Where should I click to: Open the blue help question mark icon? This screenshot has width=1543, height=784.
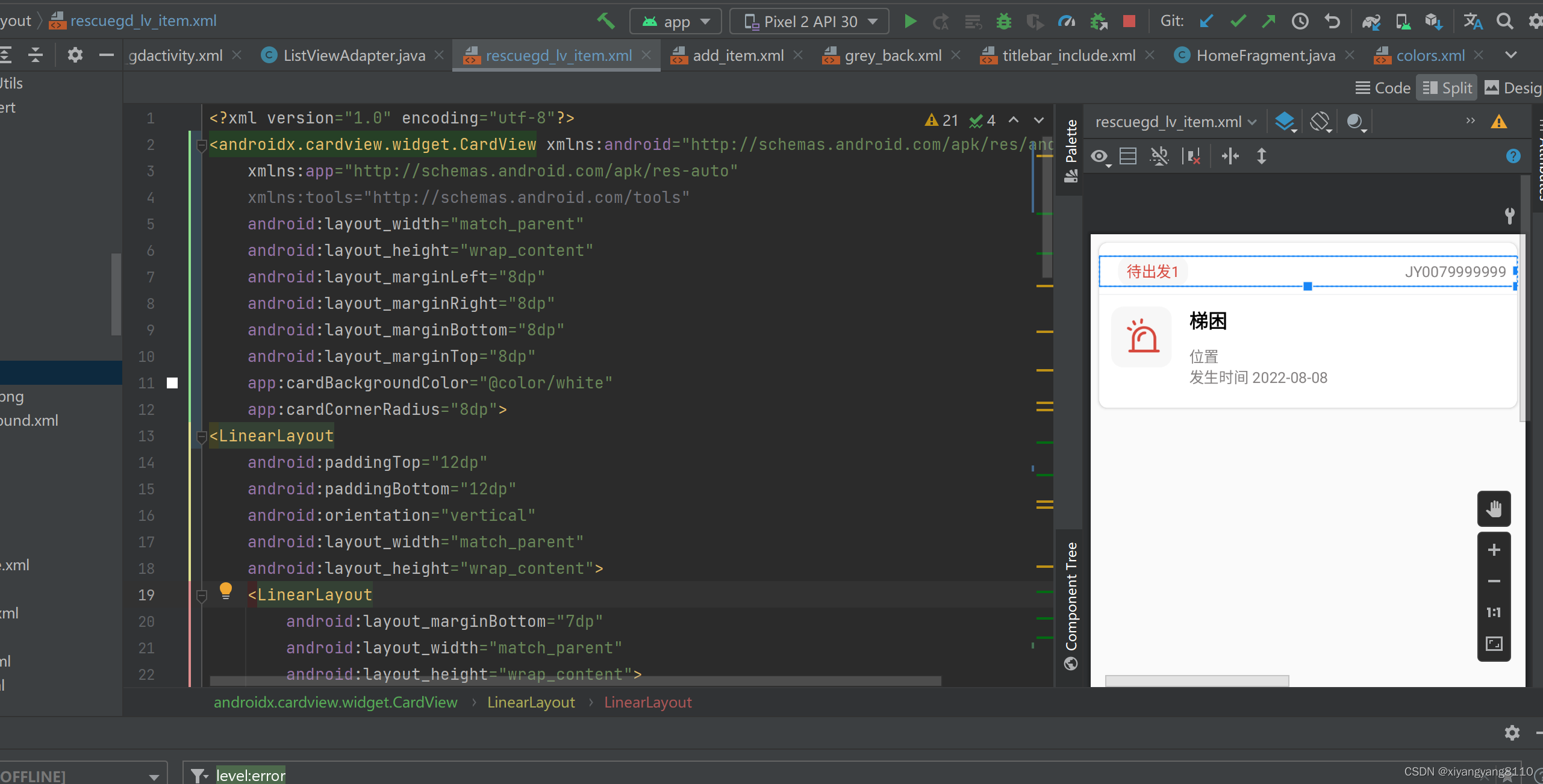(1513, 156)
